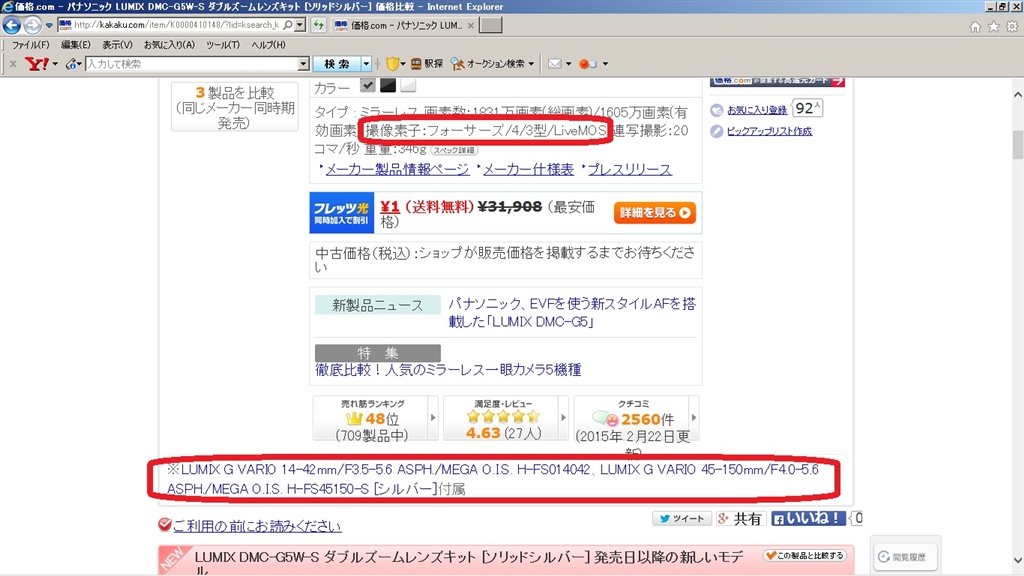Open the ファイル(F) menu
Viewport: 1024px width, 576px height.
pos(30,44)
